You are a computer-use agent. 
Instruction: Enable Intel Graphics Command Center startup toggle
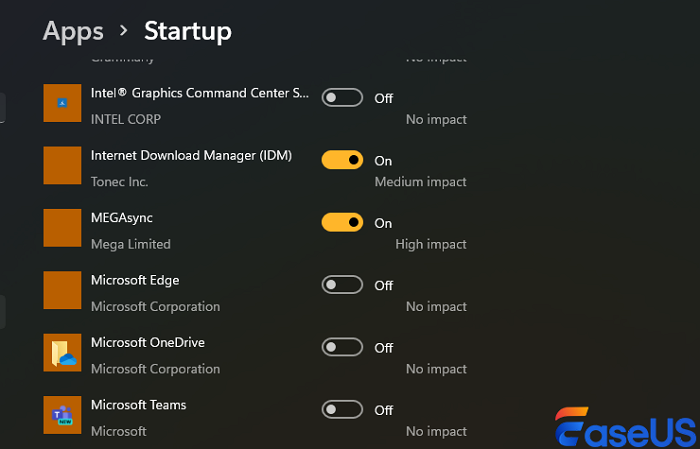pos(342,98)
